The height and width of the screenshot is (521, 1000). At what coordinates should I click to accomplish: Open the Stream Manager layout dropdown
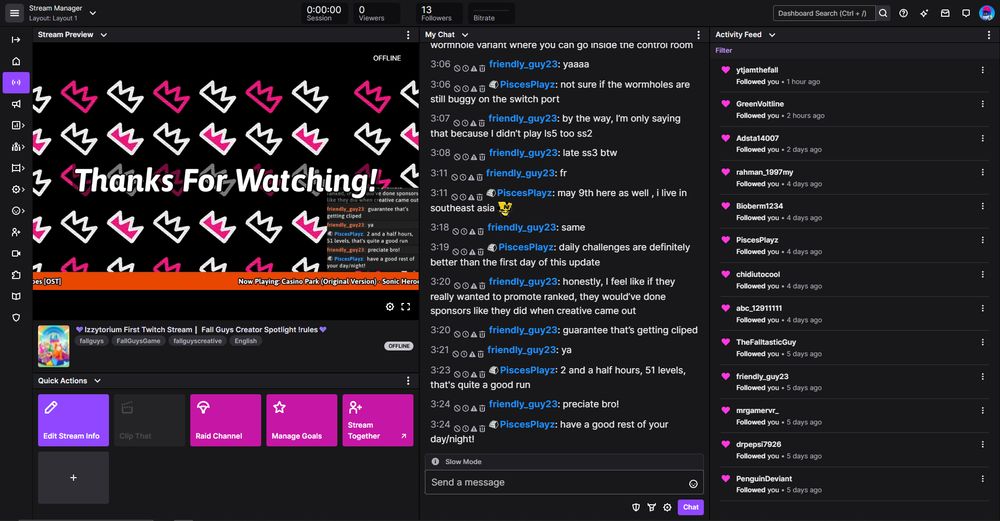click(93, 13)
